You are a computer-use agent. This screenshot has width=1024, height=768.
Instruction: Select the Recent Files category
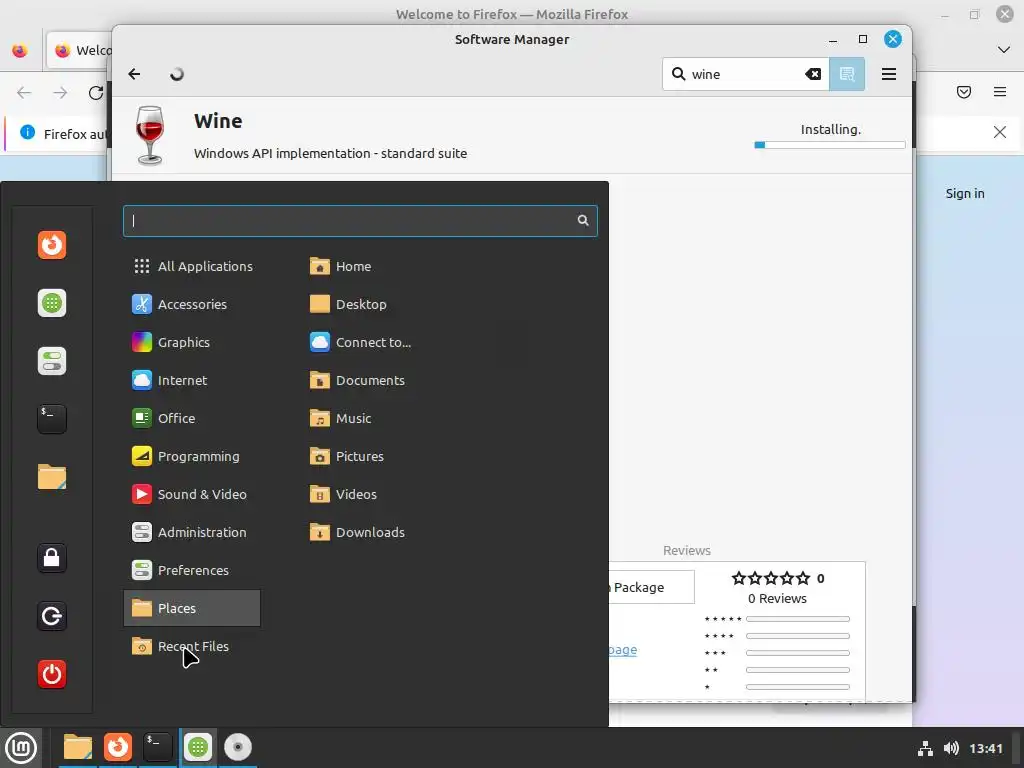tap(192, 646)
